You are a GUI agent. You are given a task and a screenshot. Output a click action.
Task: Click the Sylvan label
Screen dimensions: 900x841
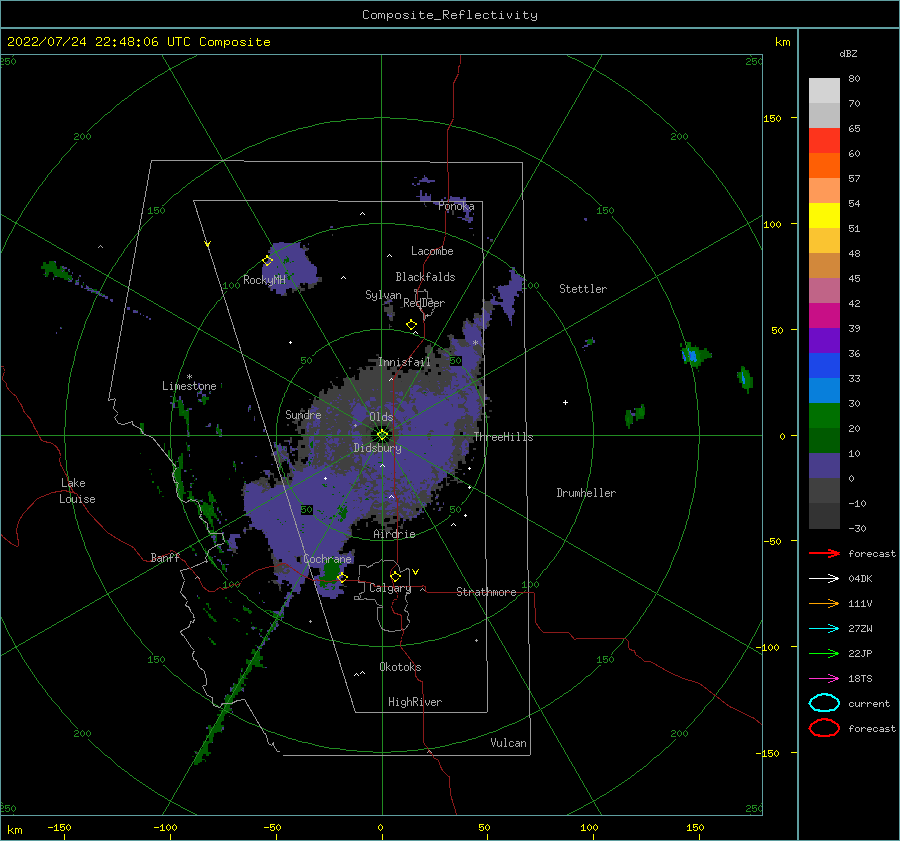click(x=383, y=295)
